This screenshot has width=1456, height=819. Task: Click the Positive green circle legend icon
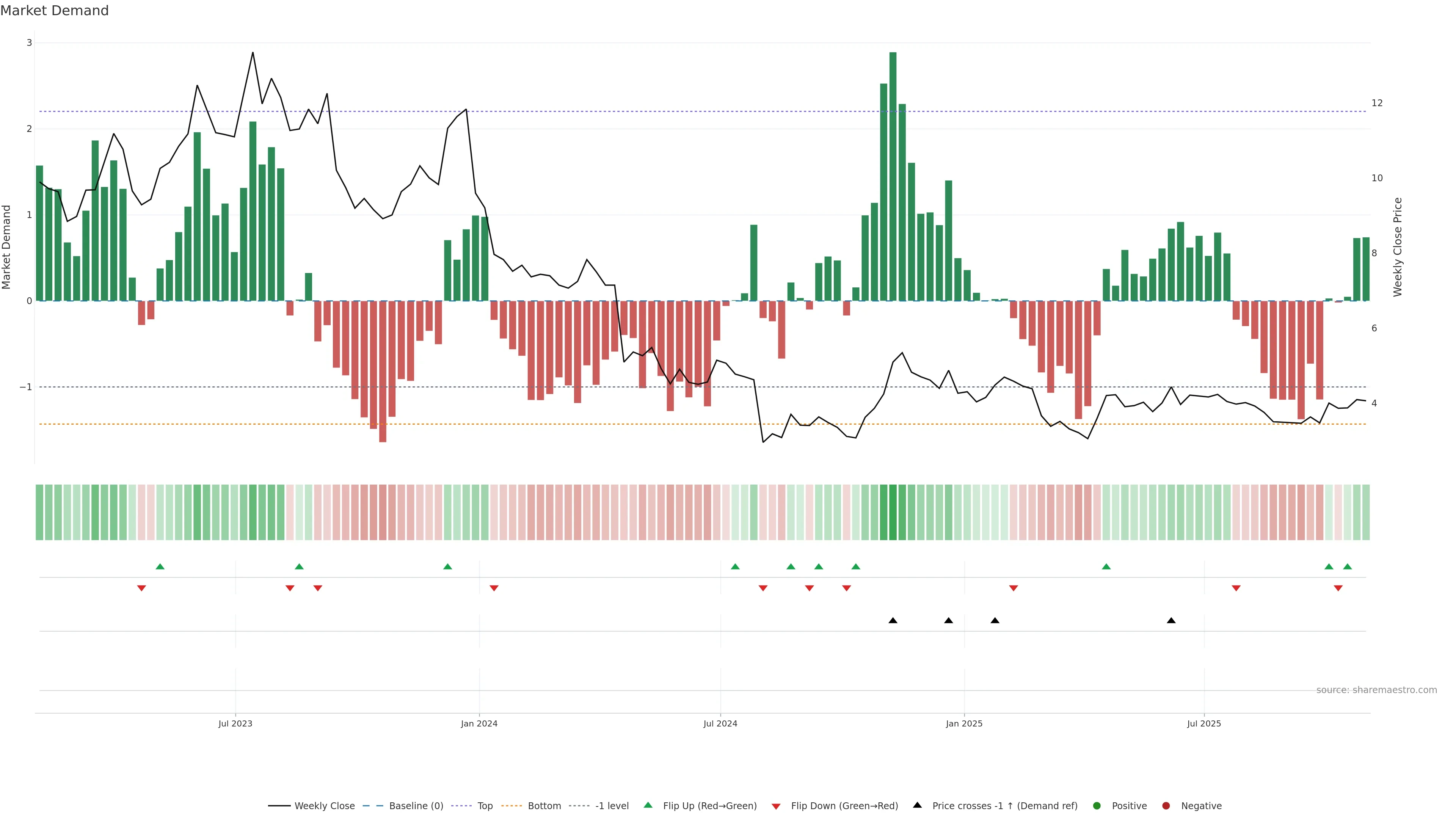[1097, 806]
